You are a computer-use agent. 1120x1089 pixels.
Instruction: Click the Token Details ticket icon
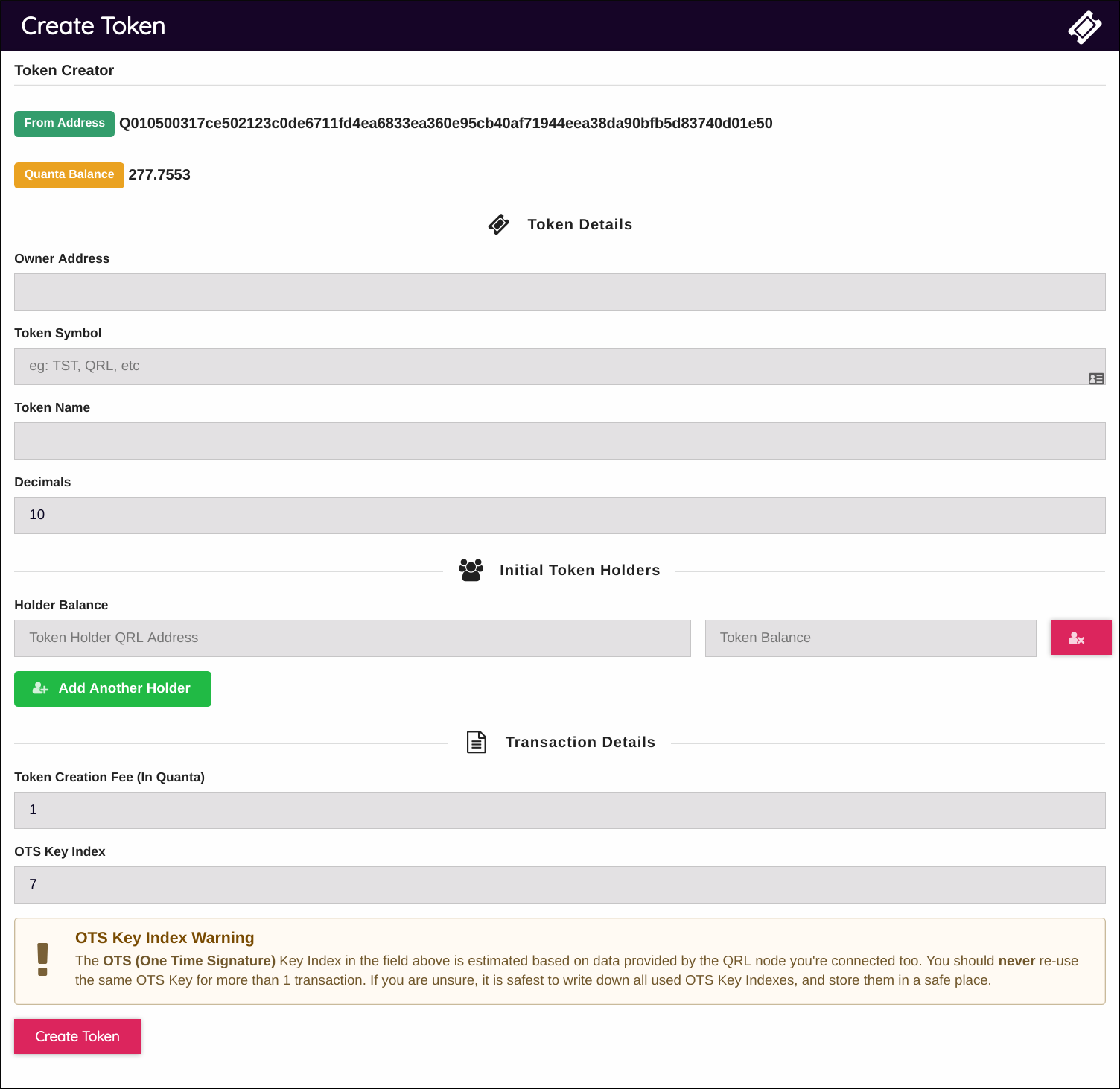(x=498, y=224)
